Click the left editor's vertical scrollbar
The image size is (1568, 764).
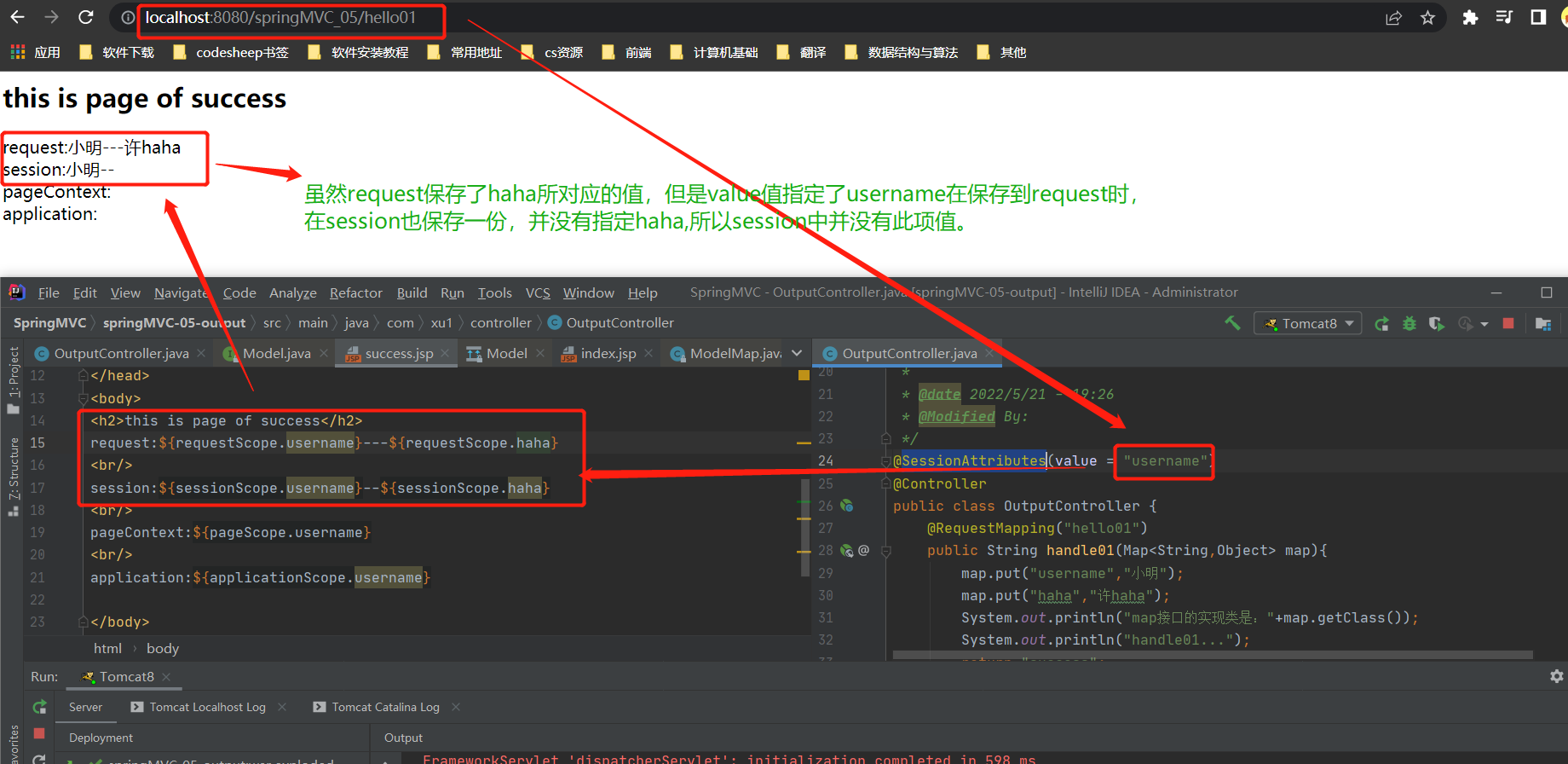pos(804,528)
